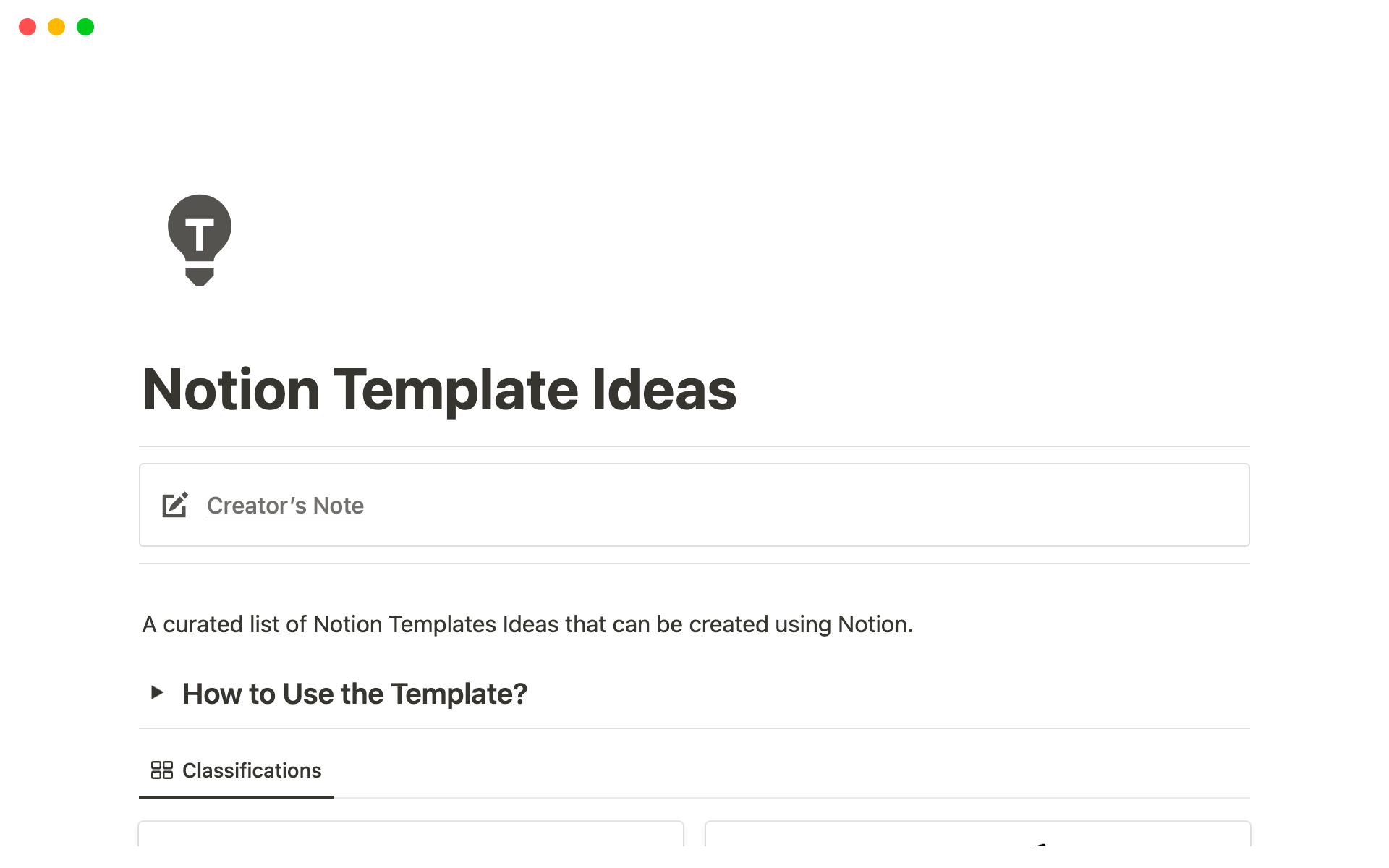The width and height of the screenshot is (1389, 868).
Task: Click the empty tab bar right of Classifications
Action: point(796,771)
